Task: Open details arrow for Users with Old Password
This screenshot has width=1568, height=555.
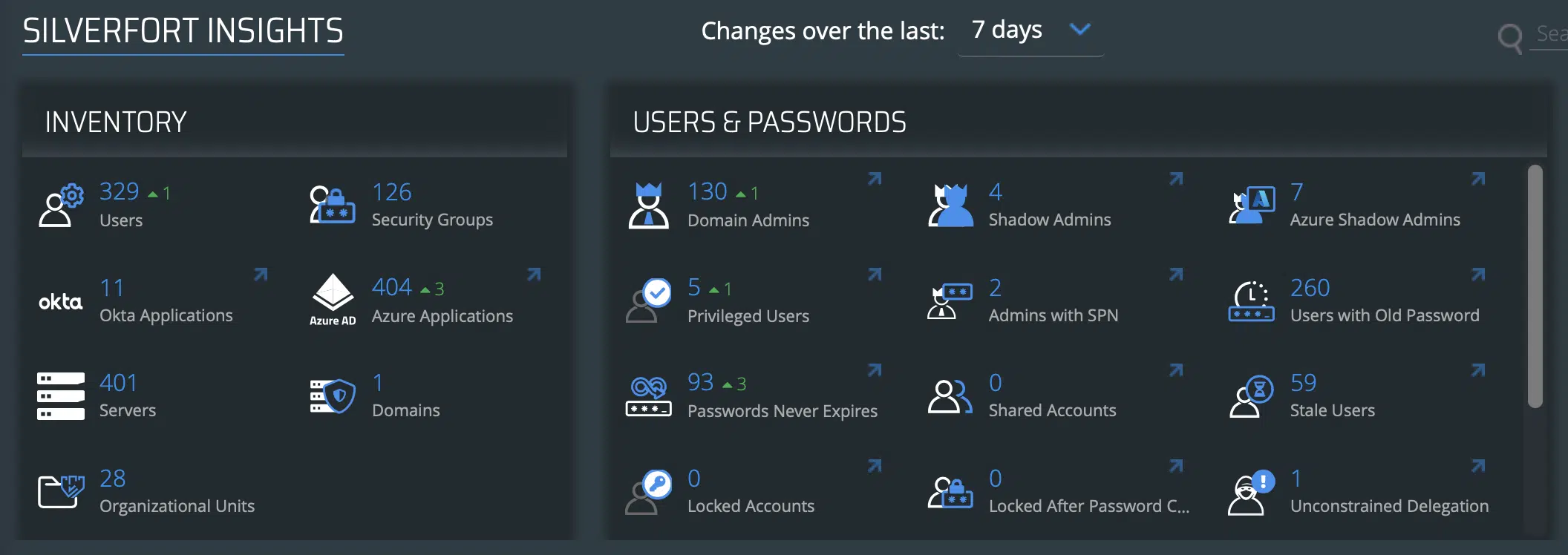Action: 1477,275
